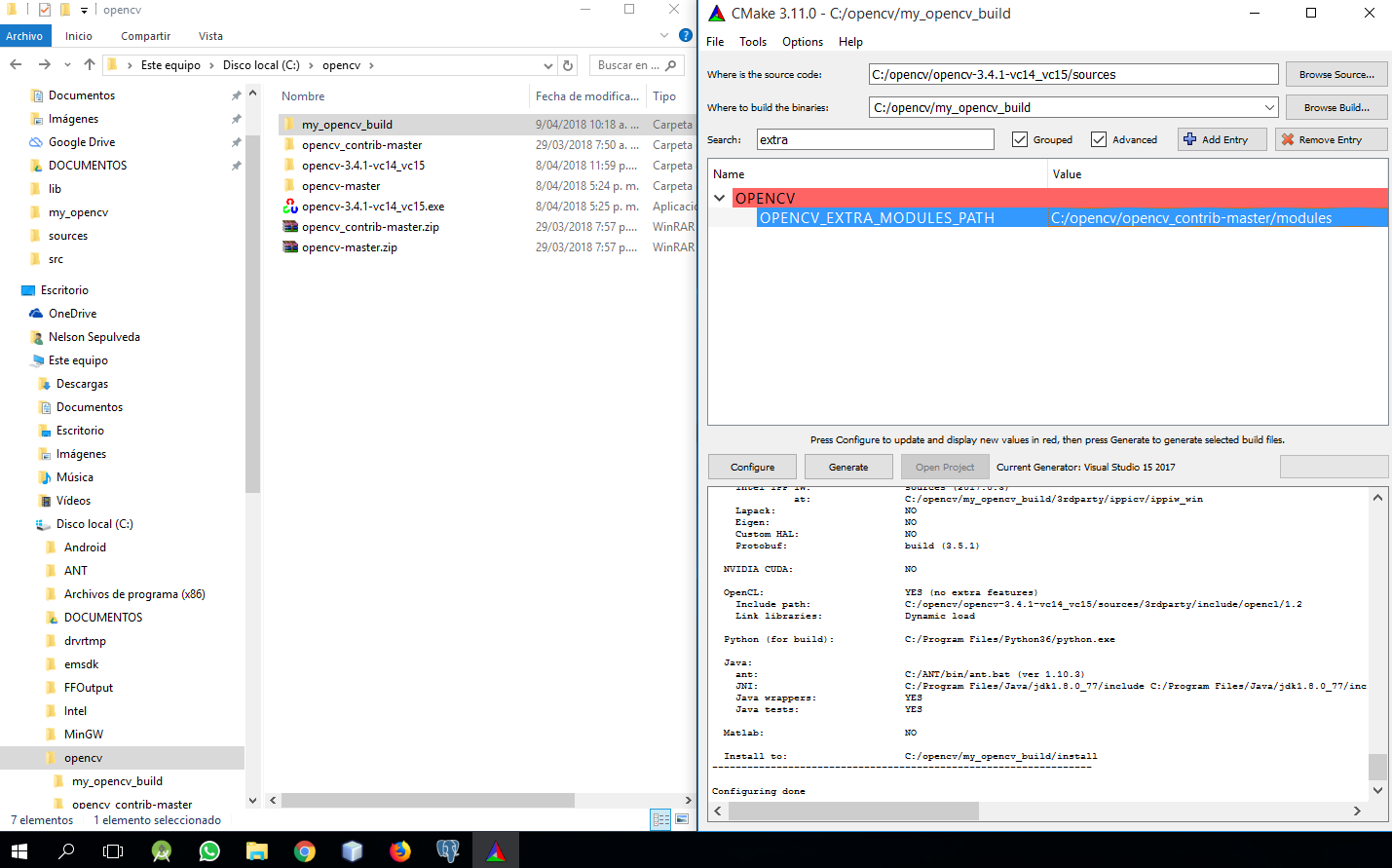Viewport: 1392px width, 868px height.
Task: Click the Add Entry button
Action: (1223, 139)
